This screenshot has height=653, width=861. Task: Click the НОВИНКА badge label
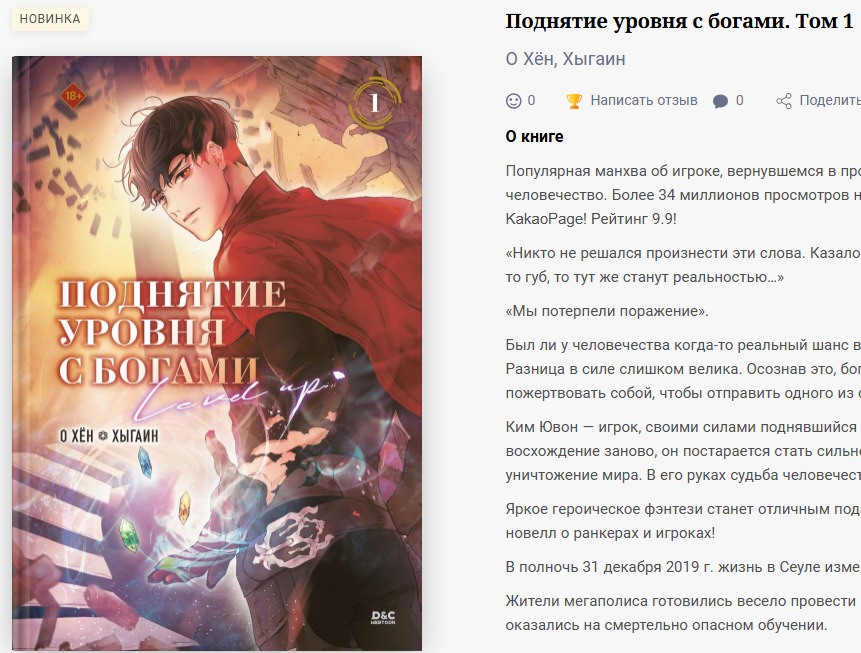tap(50, 19)
